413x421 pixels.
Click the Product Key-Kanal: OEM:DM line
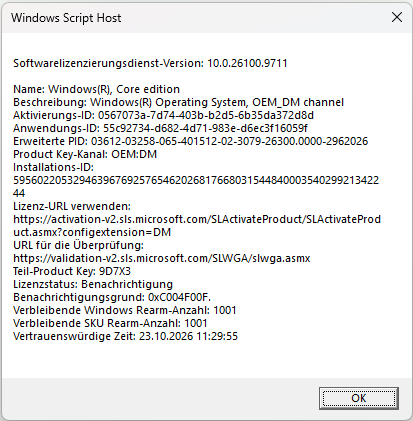(85, 154)
